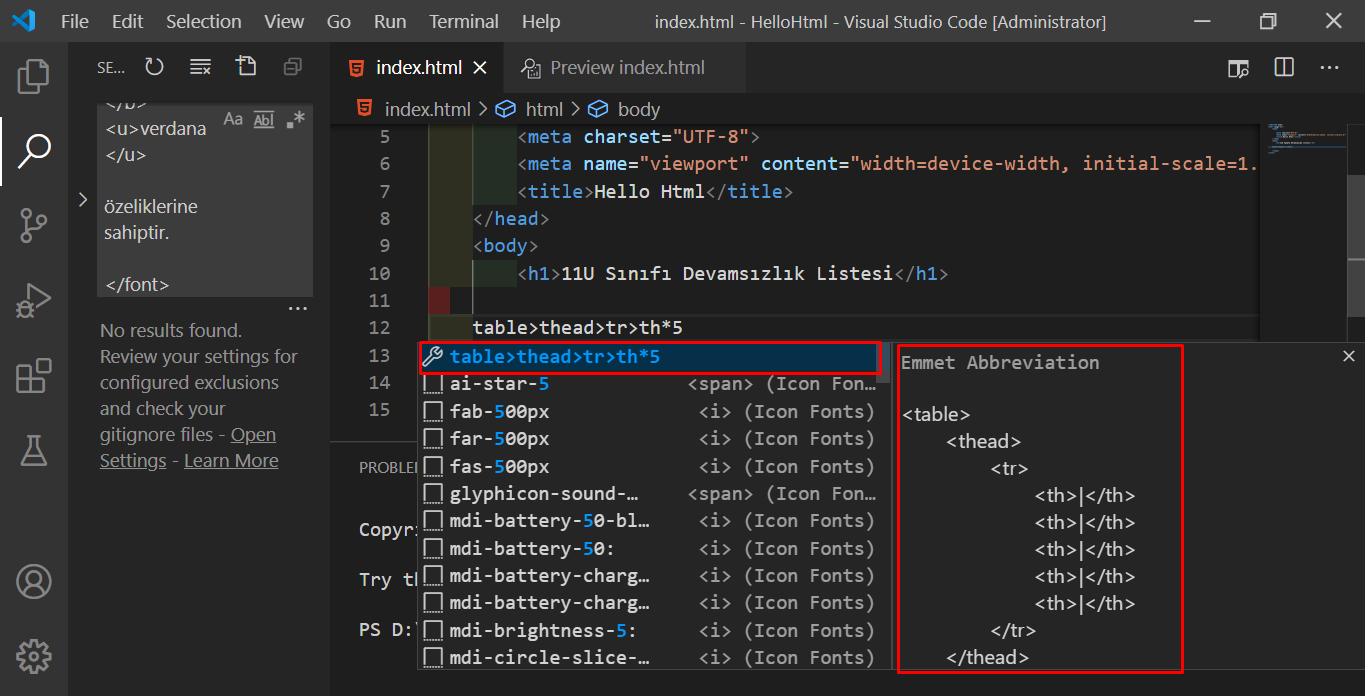
Task: Split the editor to the right
Action: coord(1284,67)
